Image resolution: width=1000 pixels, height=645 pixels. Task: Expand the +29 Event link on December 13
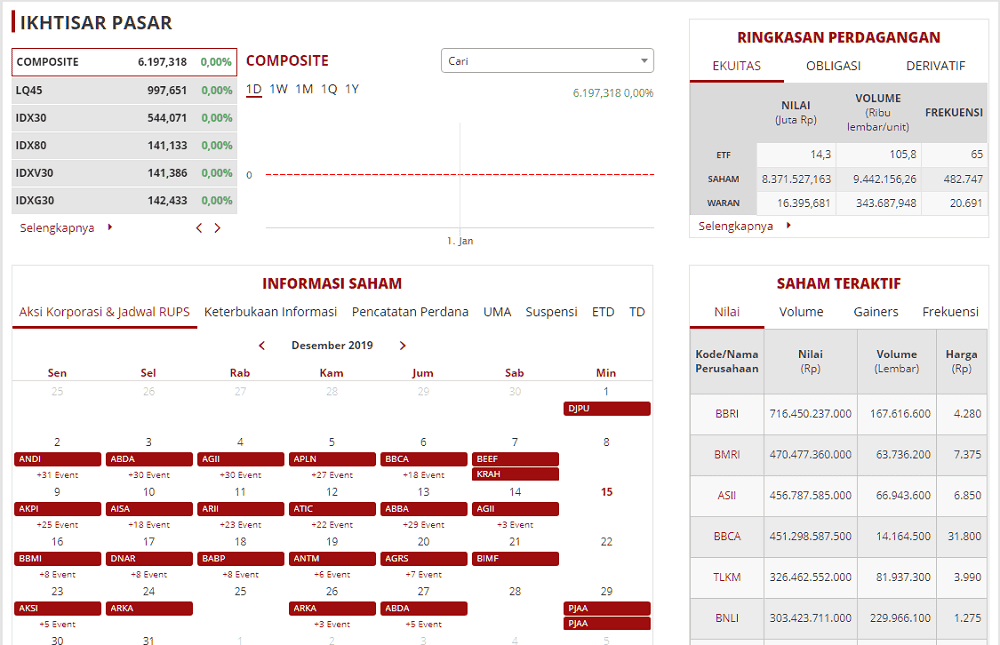tap(423, 524)
